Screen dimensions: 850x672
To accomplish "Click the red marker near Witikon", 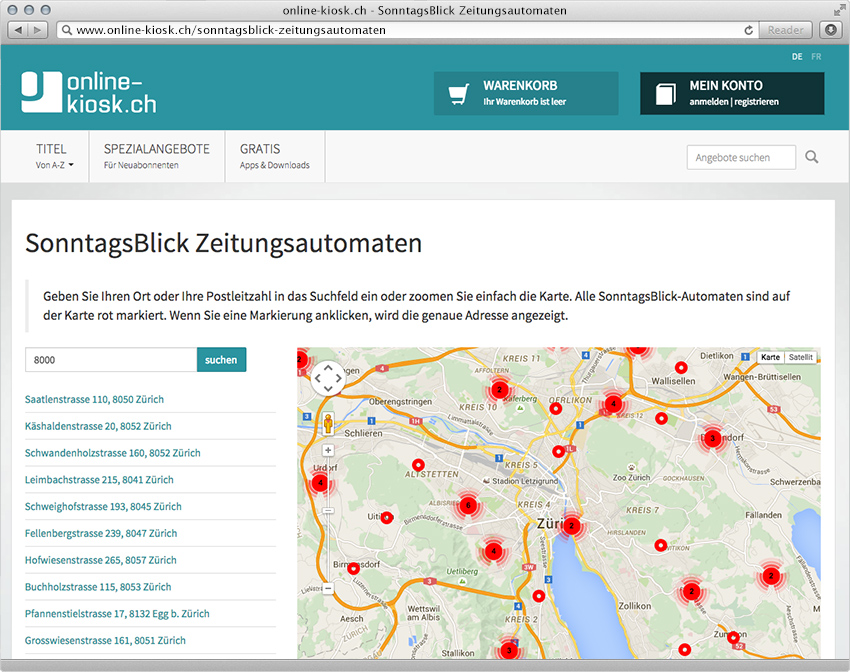I will 661,545.
